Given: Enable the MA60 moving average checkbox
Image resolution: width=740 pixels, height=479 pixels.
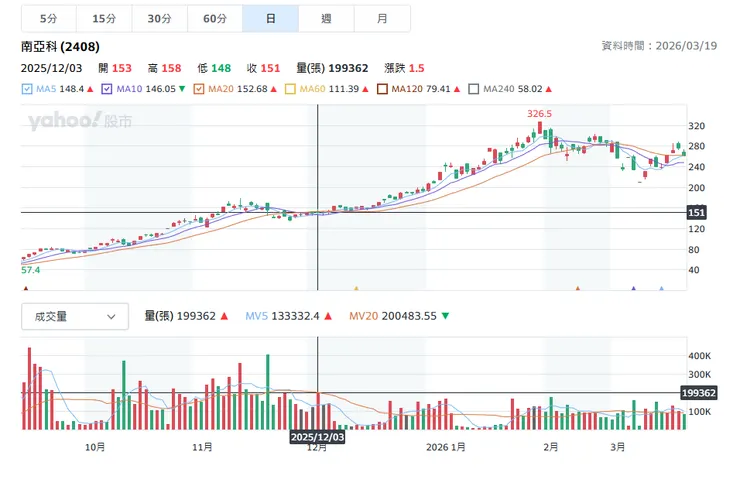Looking at the screenshot, I should coord(290,89).
